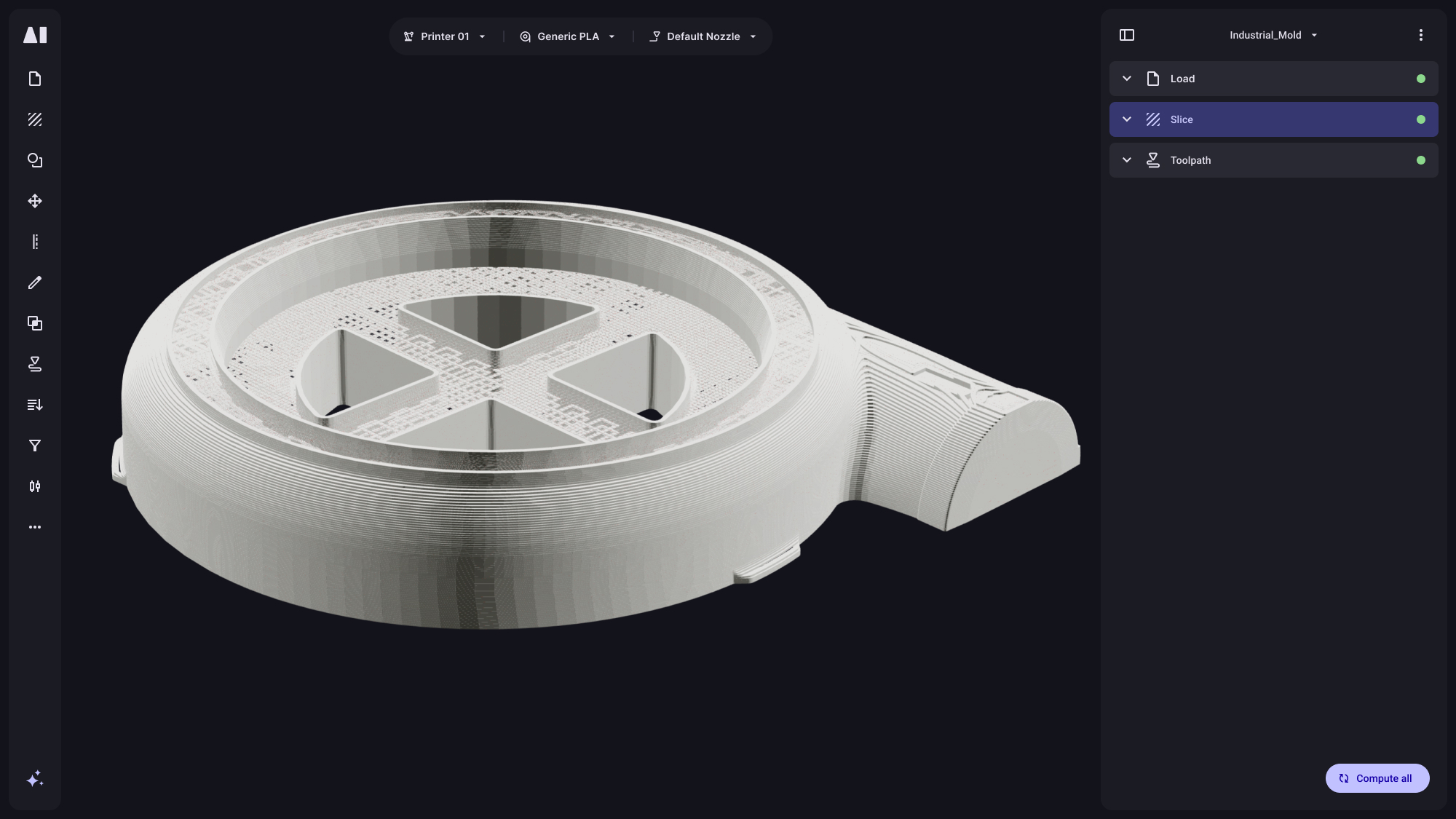The width and height of the screenshot is (1456, 819).
Task: Click the Compute all button
Action: pos(1377,778)
